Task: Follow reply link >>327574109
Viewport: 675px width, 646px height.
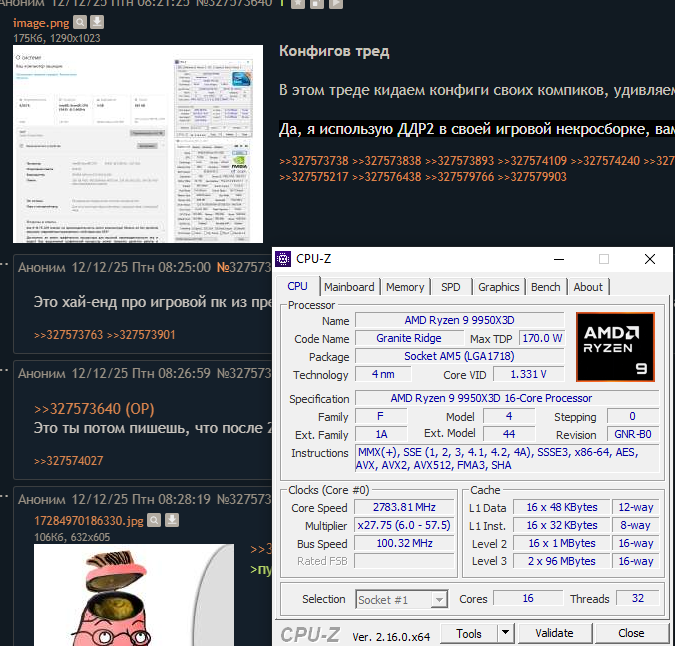Action: point(532,161)
